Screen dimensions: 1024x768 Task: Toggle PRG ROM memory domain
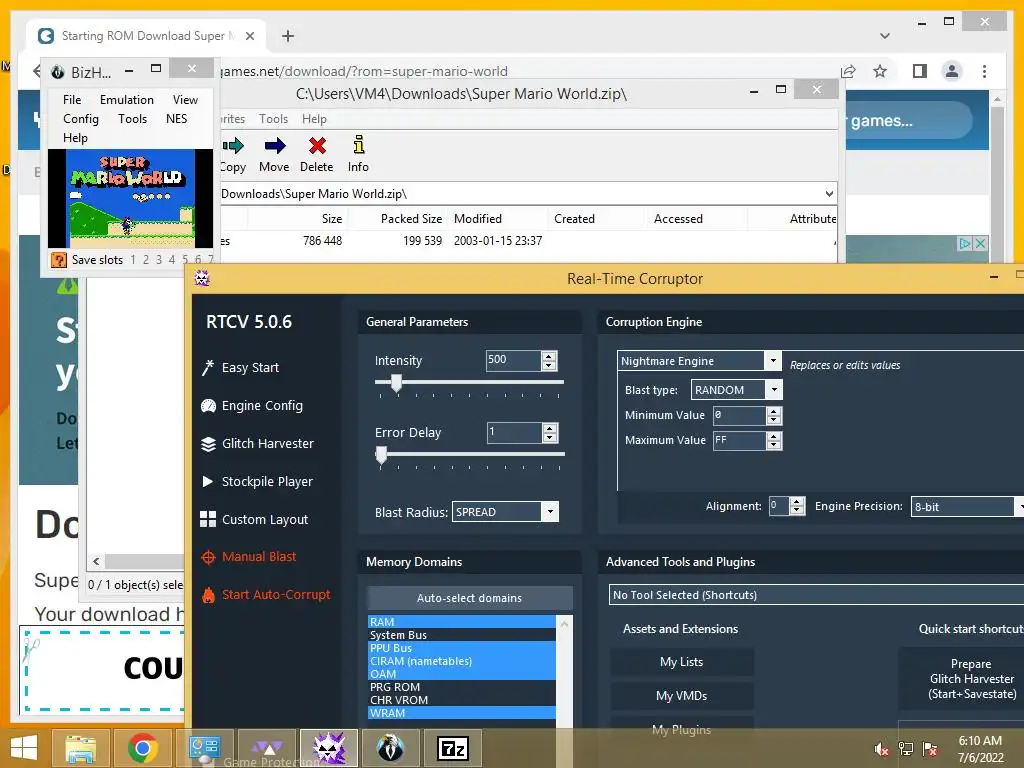pyautogui.click(x=462, y=687)
